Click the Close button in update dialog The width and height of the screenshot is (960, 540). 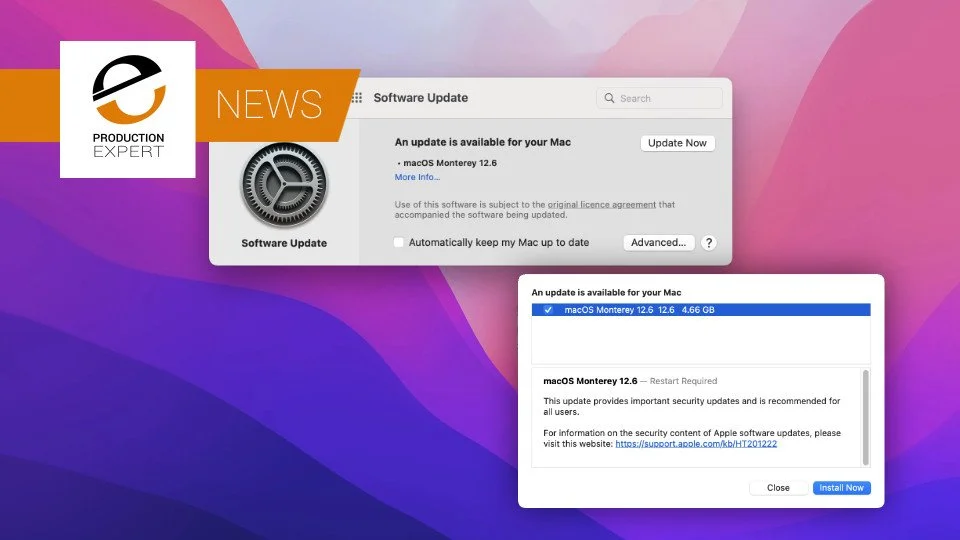click(x=778, y=488)
